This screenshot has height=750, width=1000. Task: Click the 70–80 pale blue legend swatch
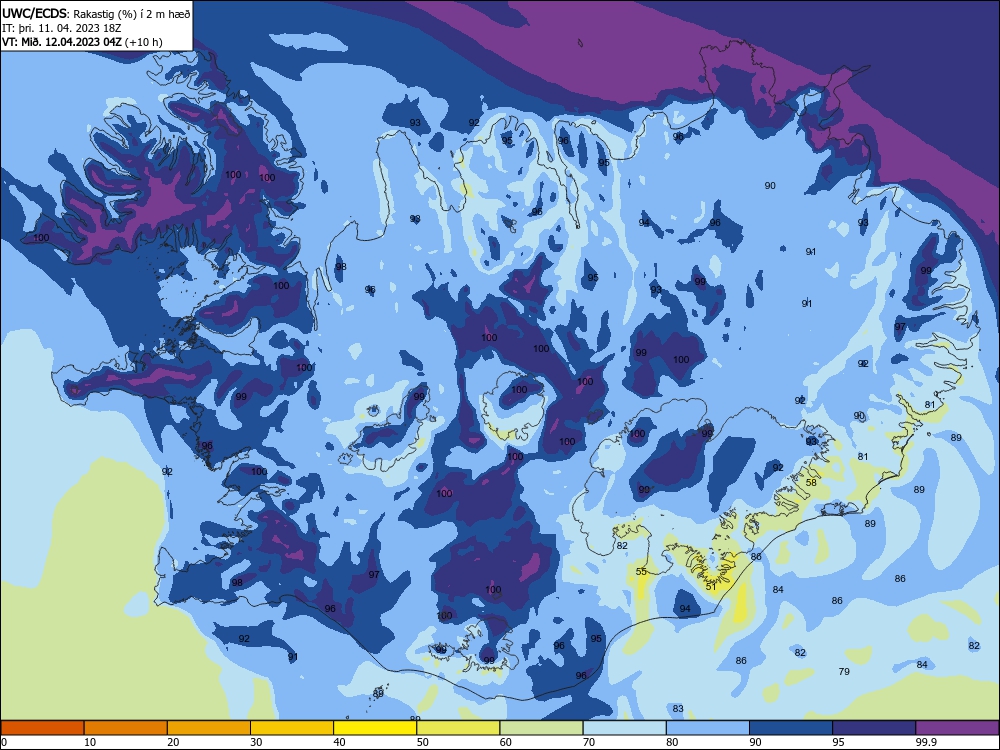coord(624,728)
